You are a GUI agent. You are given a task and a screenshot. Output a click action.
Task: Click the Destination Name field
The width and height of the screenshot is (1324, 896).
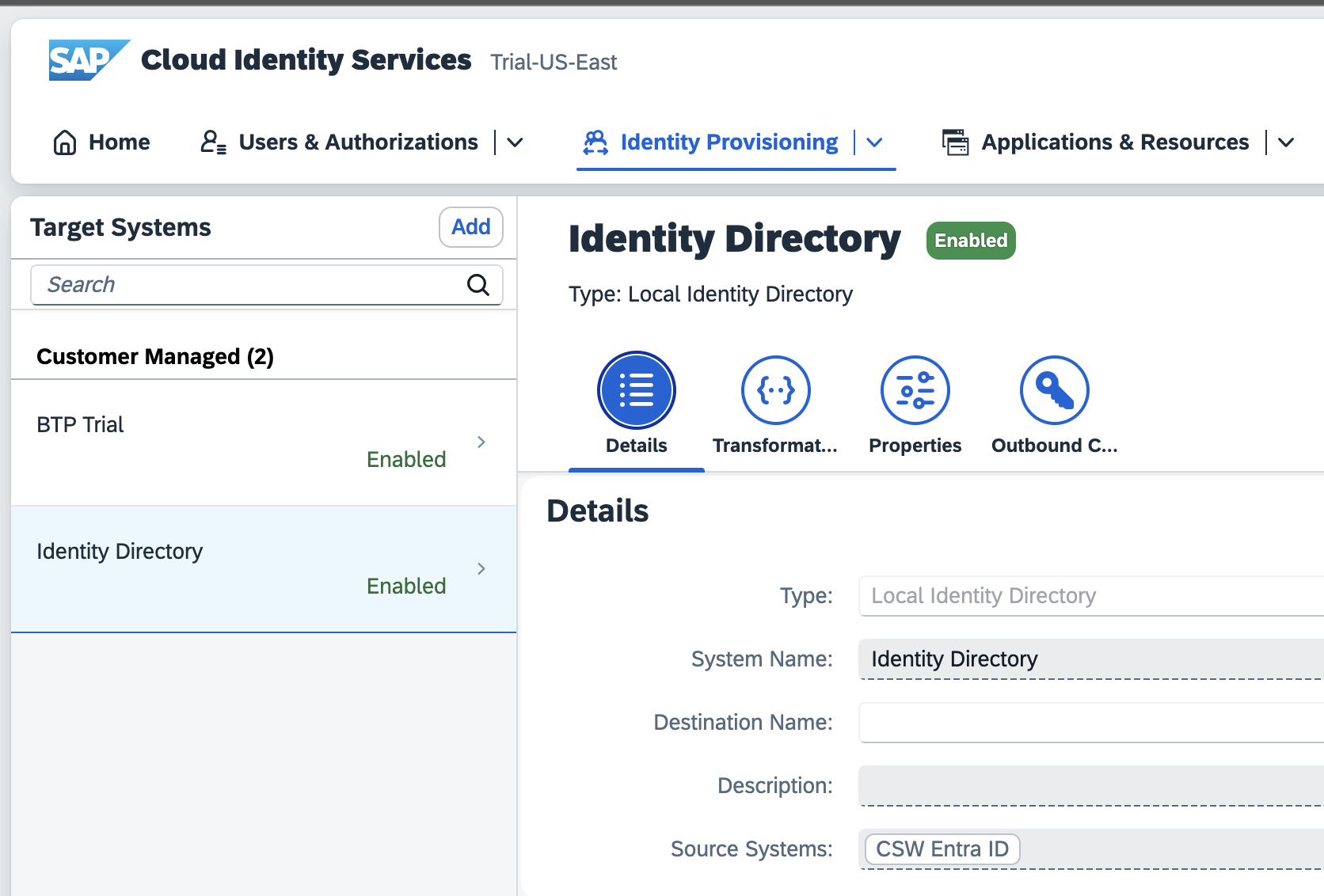1091,723
